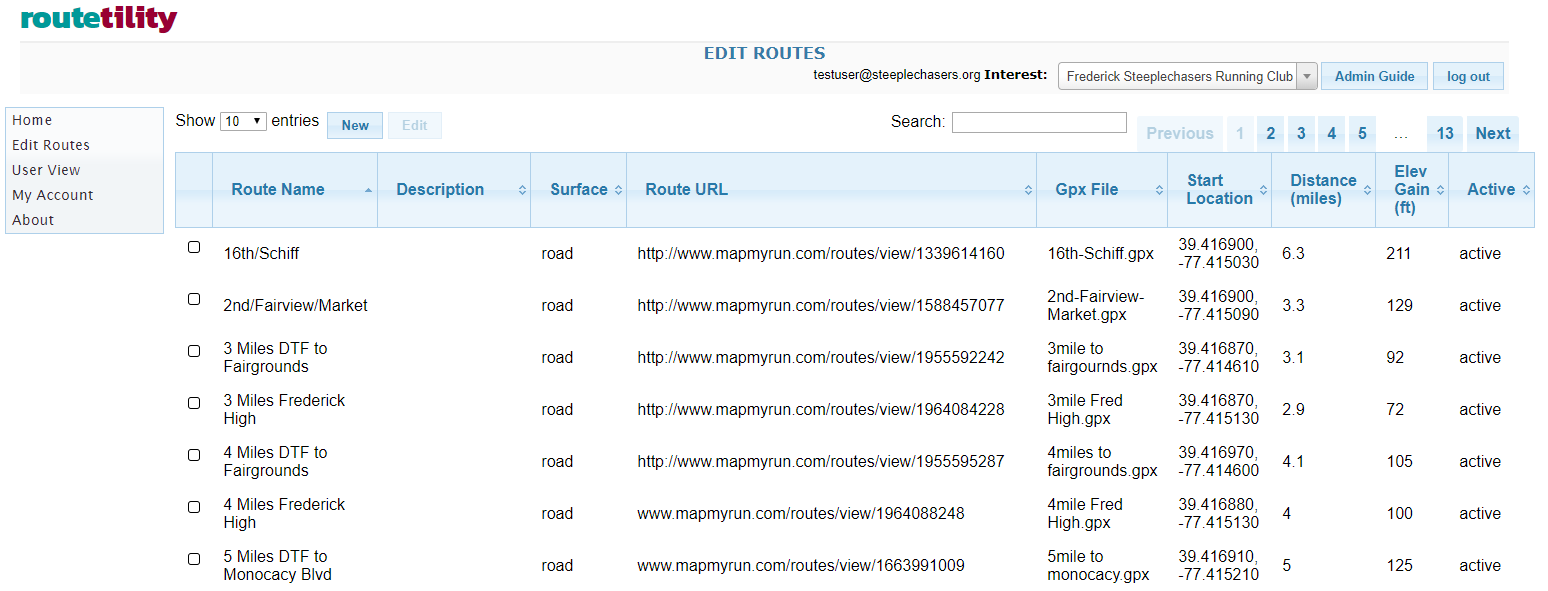Go to page 5 of results
Screen dimensions: 1548x591
[1362, 134]
